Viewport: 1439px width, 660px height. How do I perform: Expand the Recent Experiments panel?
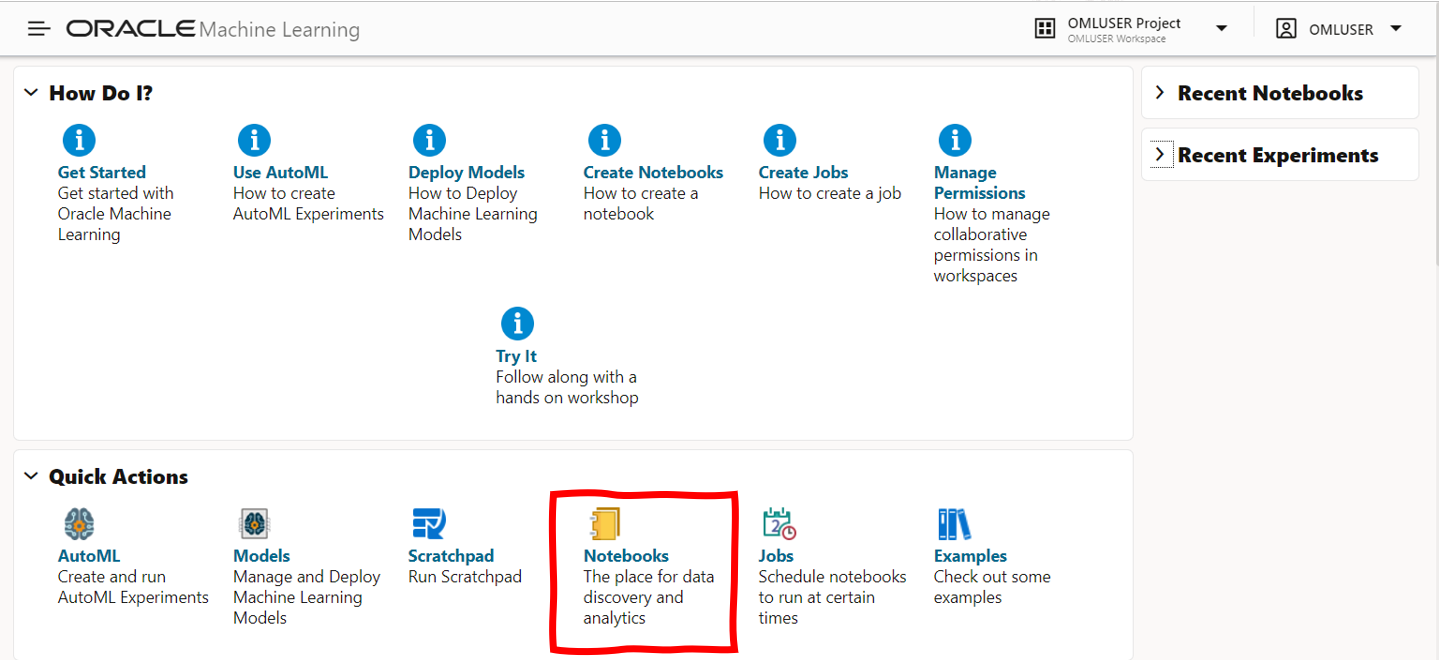pos(1160,155)
